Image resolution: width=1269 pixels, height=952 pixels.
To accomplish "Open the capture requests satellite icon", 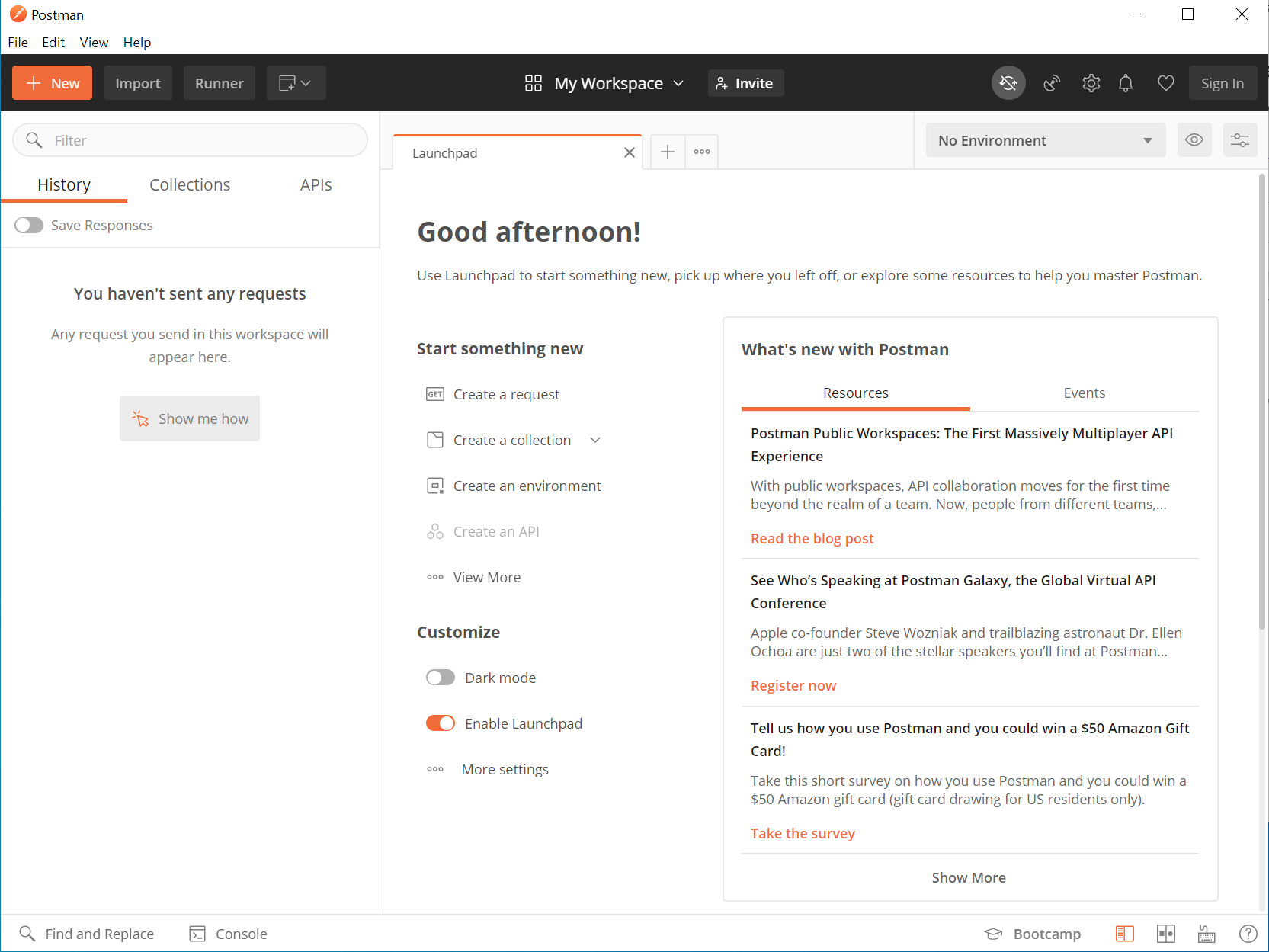I will coord(1052,83).
